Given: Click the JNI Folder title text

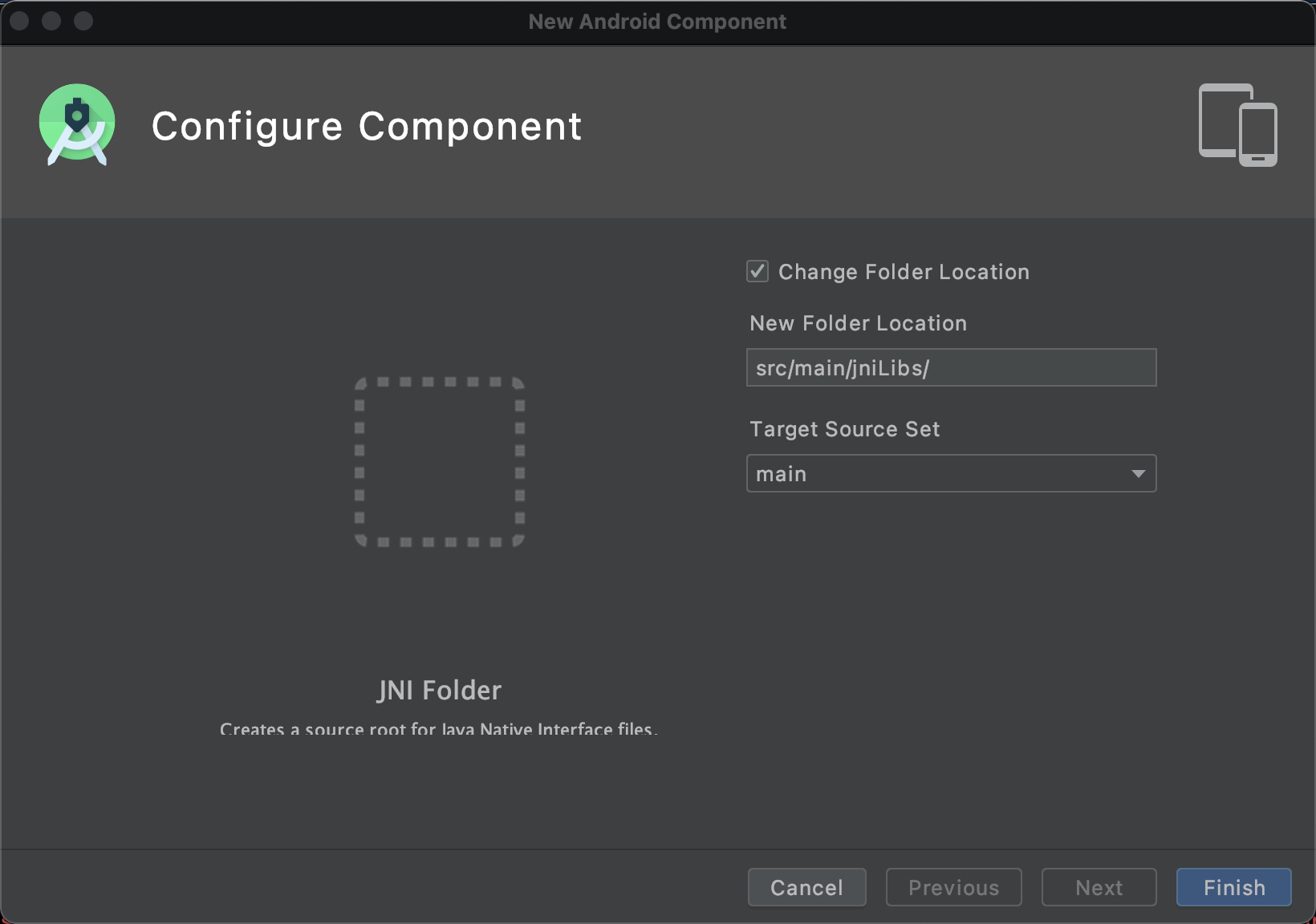Looking at the screenshot, I should click(x=440, y=690).
